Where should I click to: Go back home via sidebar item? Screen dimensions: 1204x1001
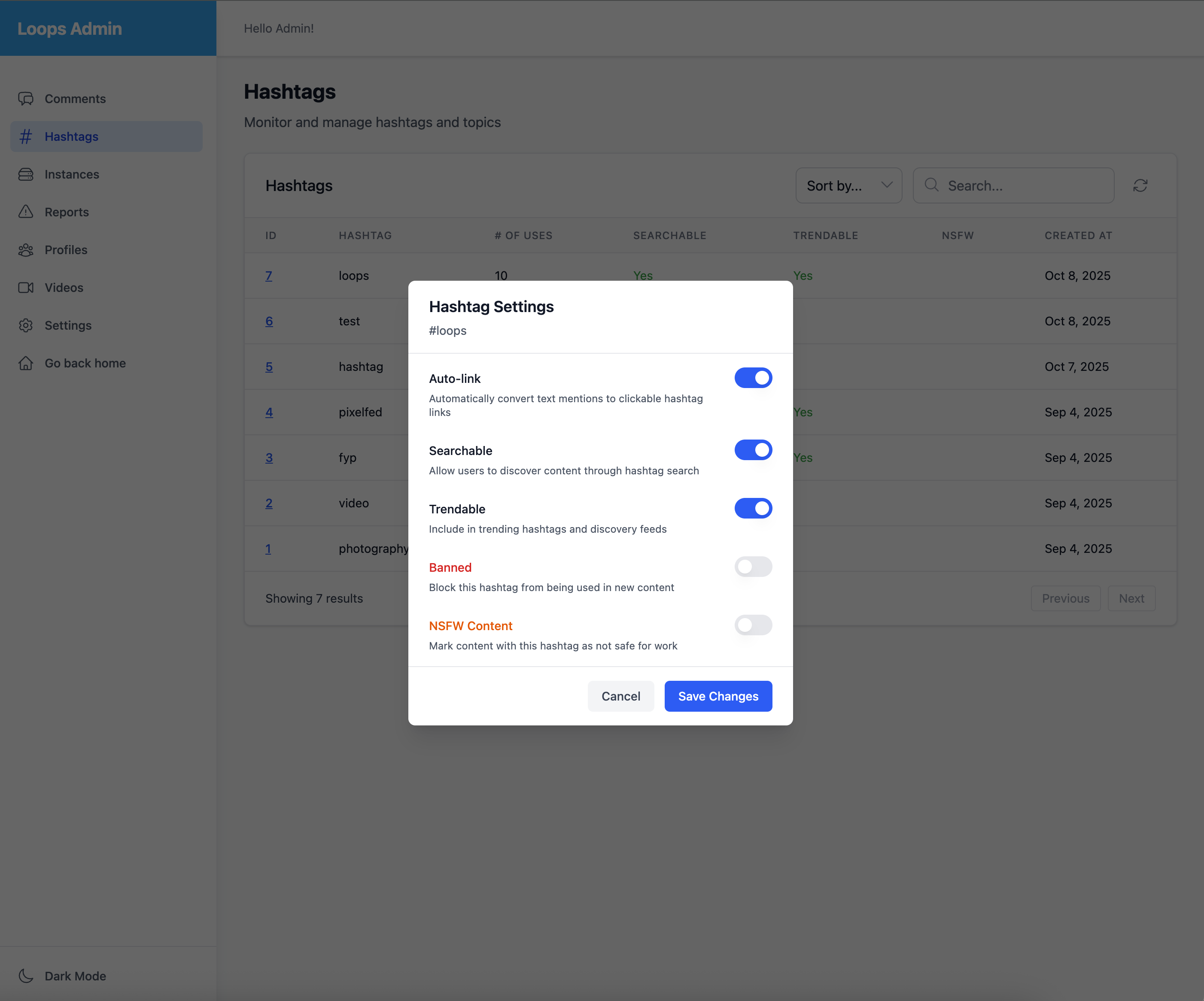[85, 363]
